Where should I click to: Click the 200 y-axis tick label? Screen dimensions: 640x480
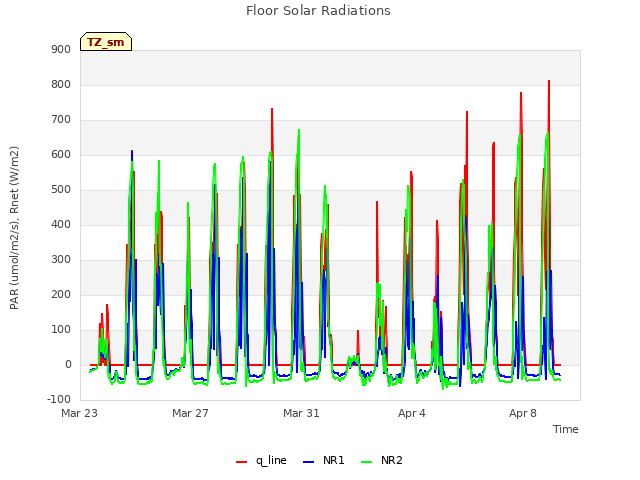point(61,295)
